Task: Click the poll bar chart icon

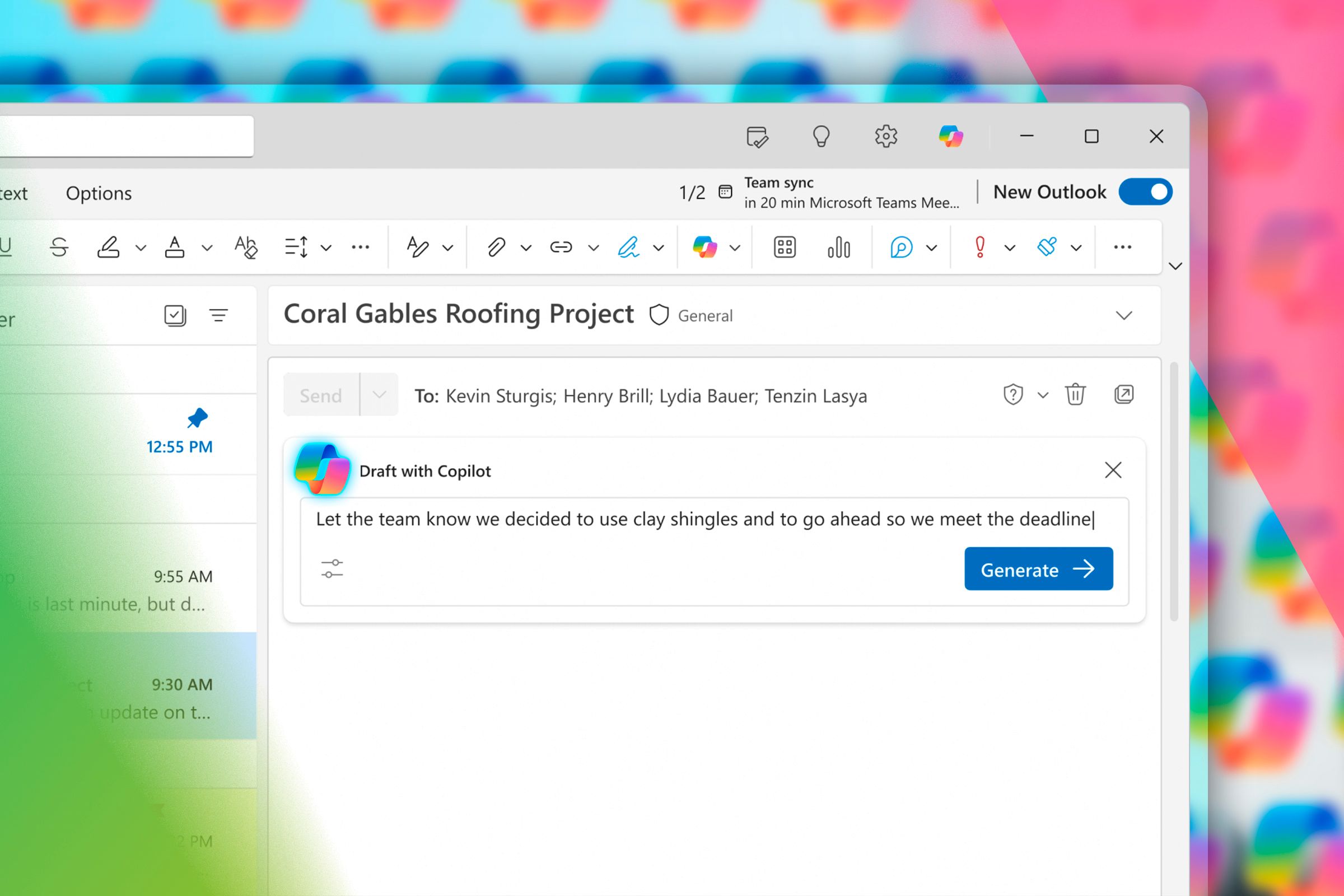Action: (x=838, y=248)
